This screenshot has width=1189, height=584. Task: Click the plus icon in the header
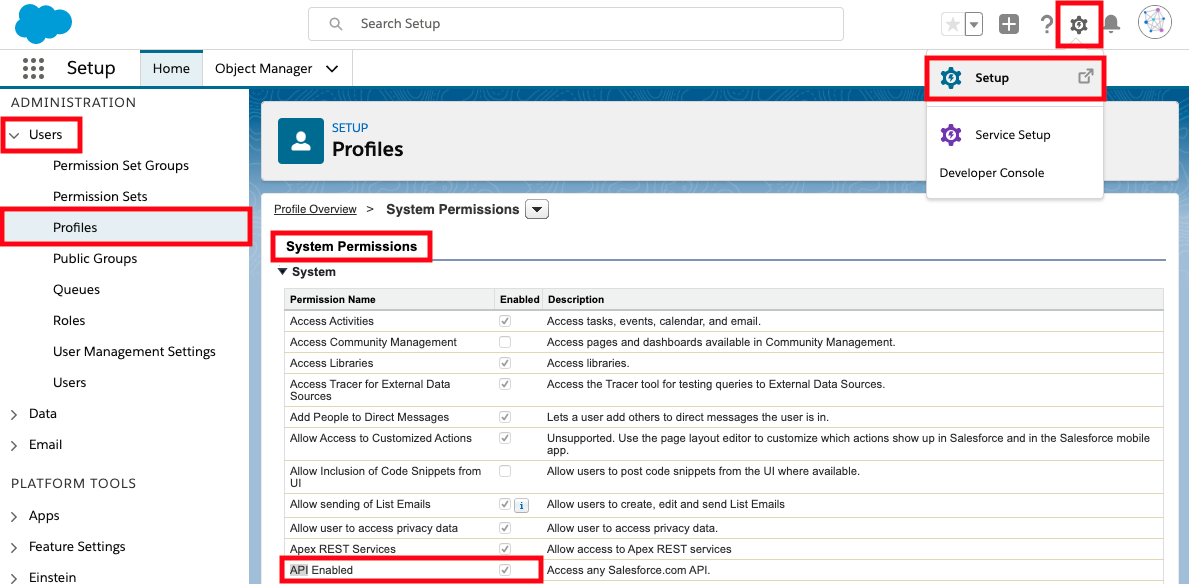pyautogui.click(x=1009, y=23)
